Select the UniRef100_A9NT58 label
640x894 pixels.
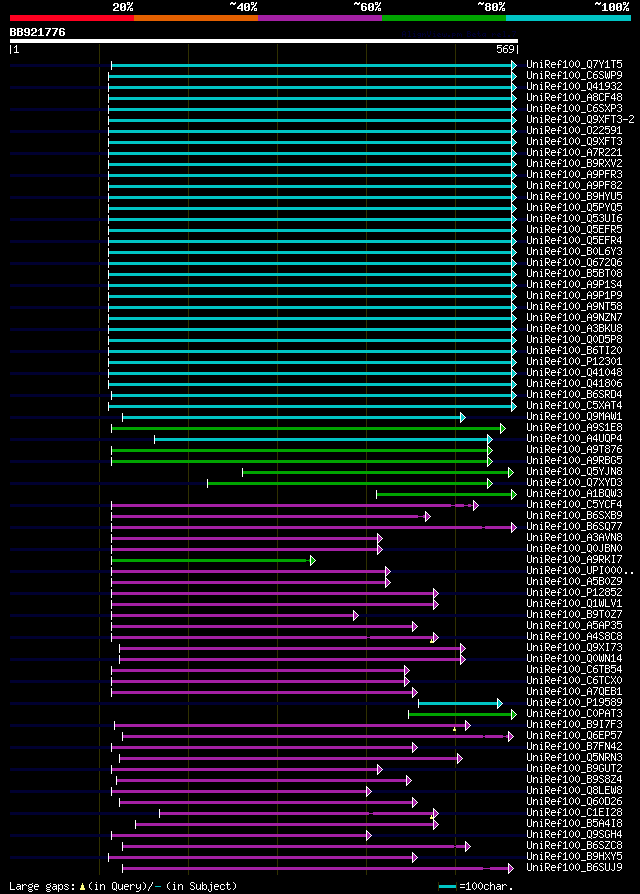(574, 307)
